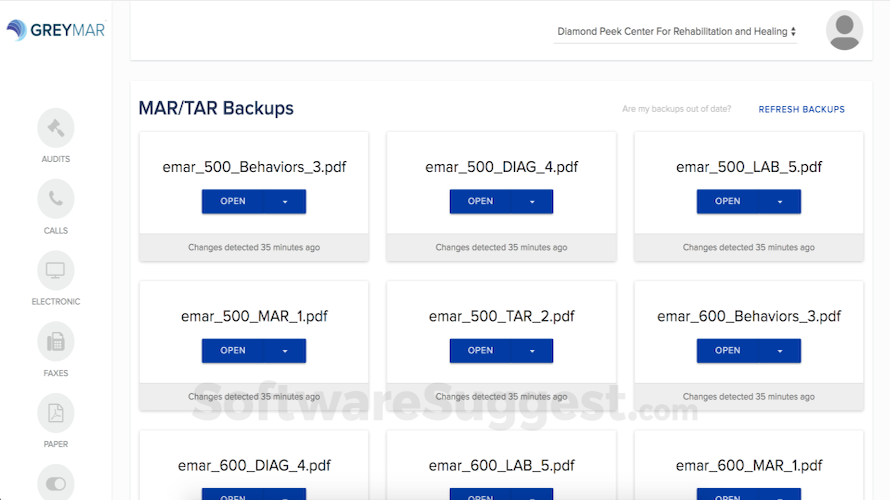Click the toggle icon in the sidebar
Screen dimensions: 890x500
[x=56, y=483]
